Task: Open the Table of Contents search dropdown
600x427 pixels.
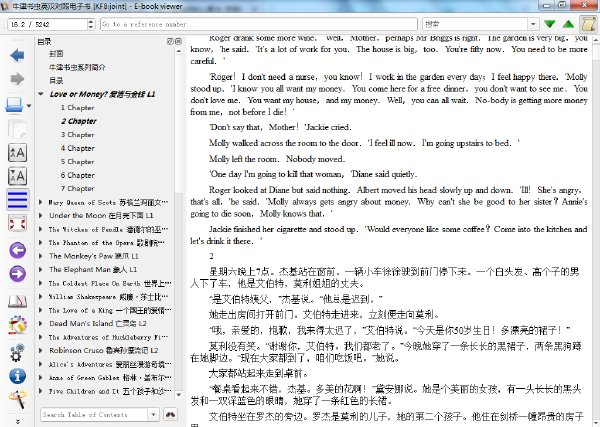Action: click(x=153, y=414)
